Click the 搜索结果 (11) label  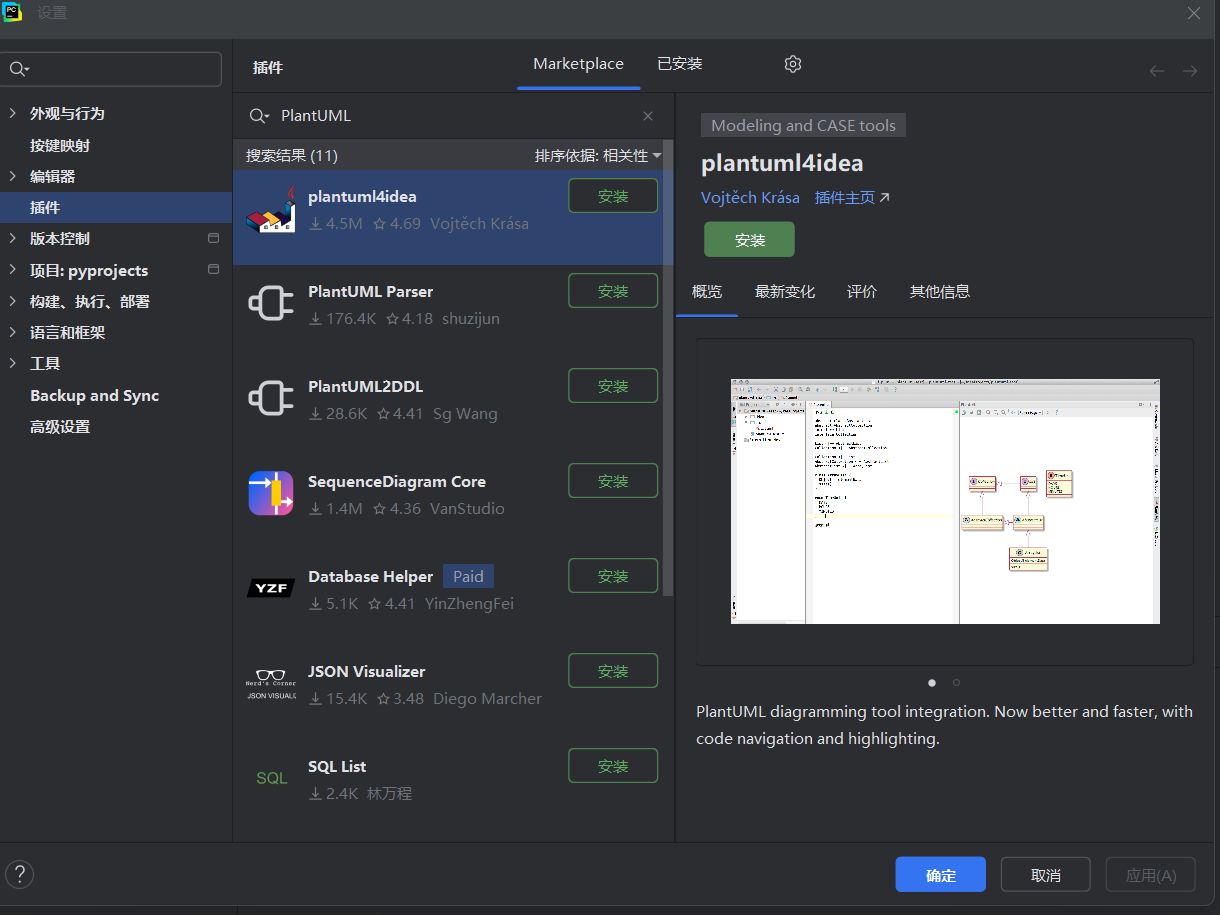pos(292,156)
